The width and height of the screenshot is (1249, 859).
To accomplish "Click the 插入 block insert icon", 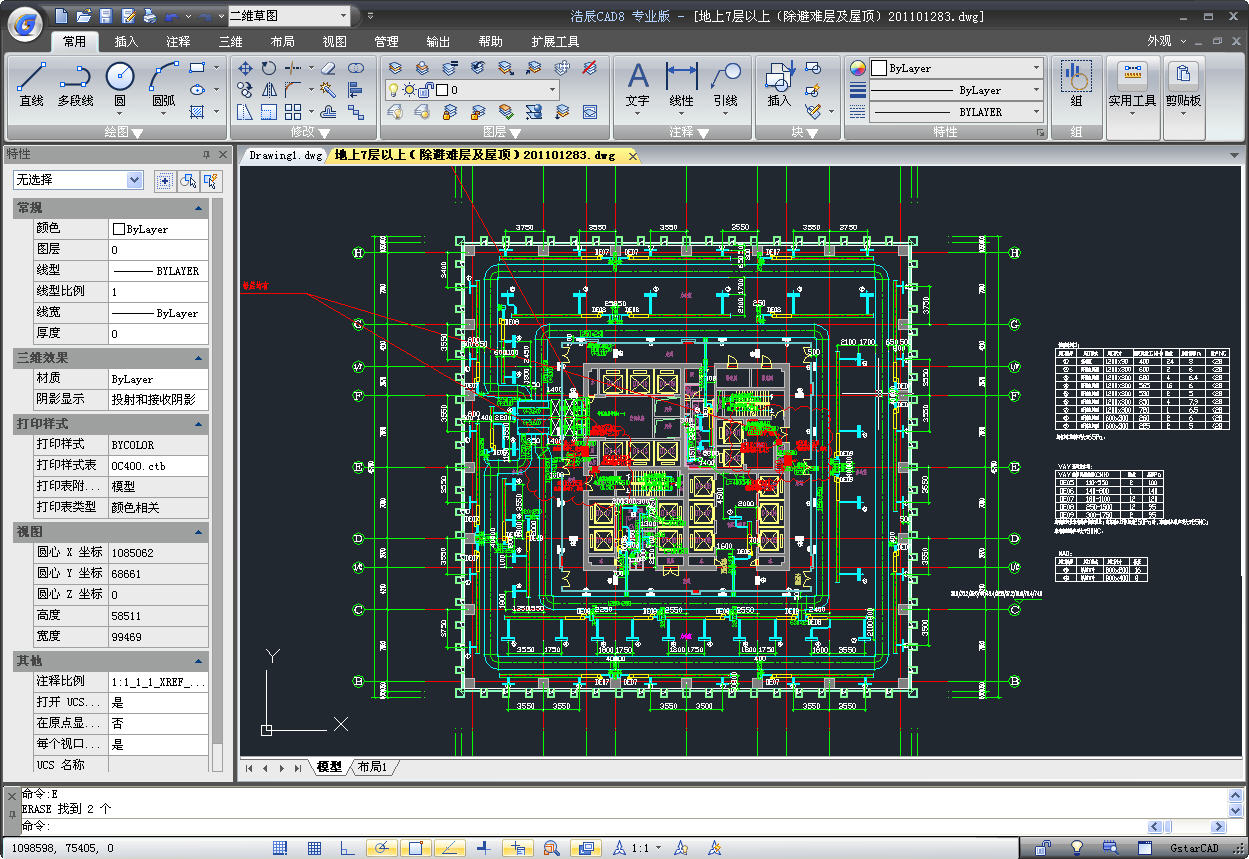I will [779, 85].
